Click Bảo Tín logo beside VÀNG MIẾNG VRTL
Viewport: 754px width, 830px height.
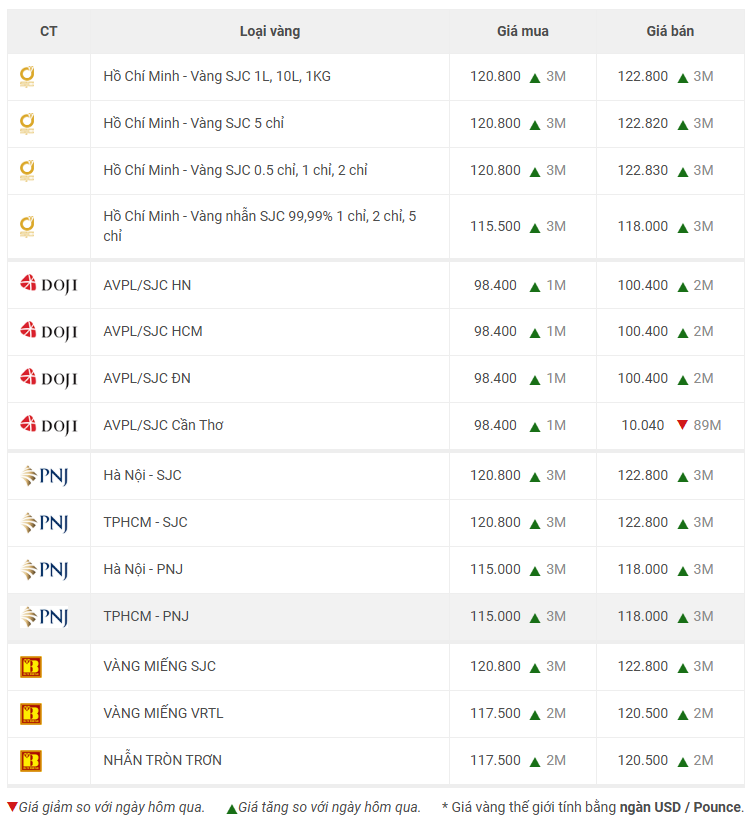[x=31, y=714]
